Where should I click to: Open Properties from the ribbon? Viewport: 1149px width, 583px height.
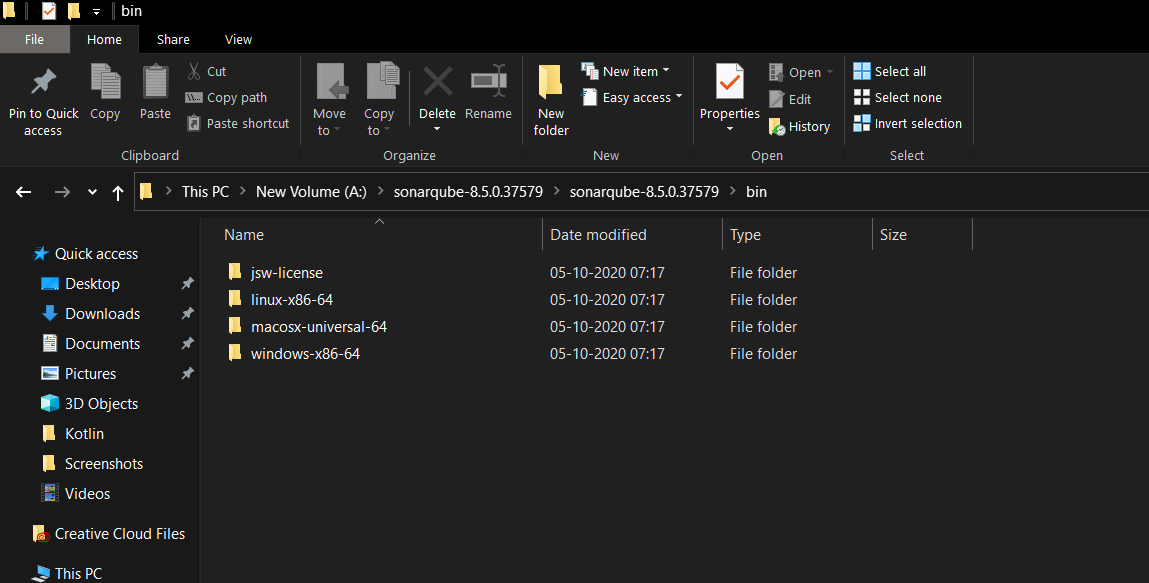(x=730, y=90)
